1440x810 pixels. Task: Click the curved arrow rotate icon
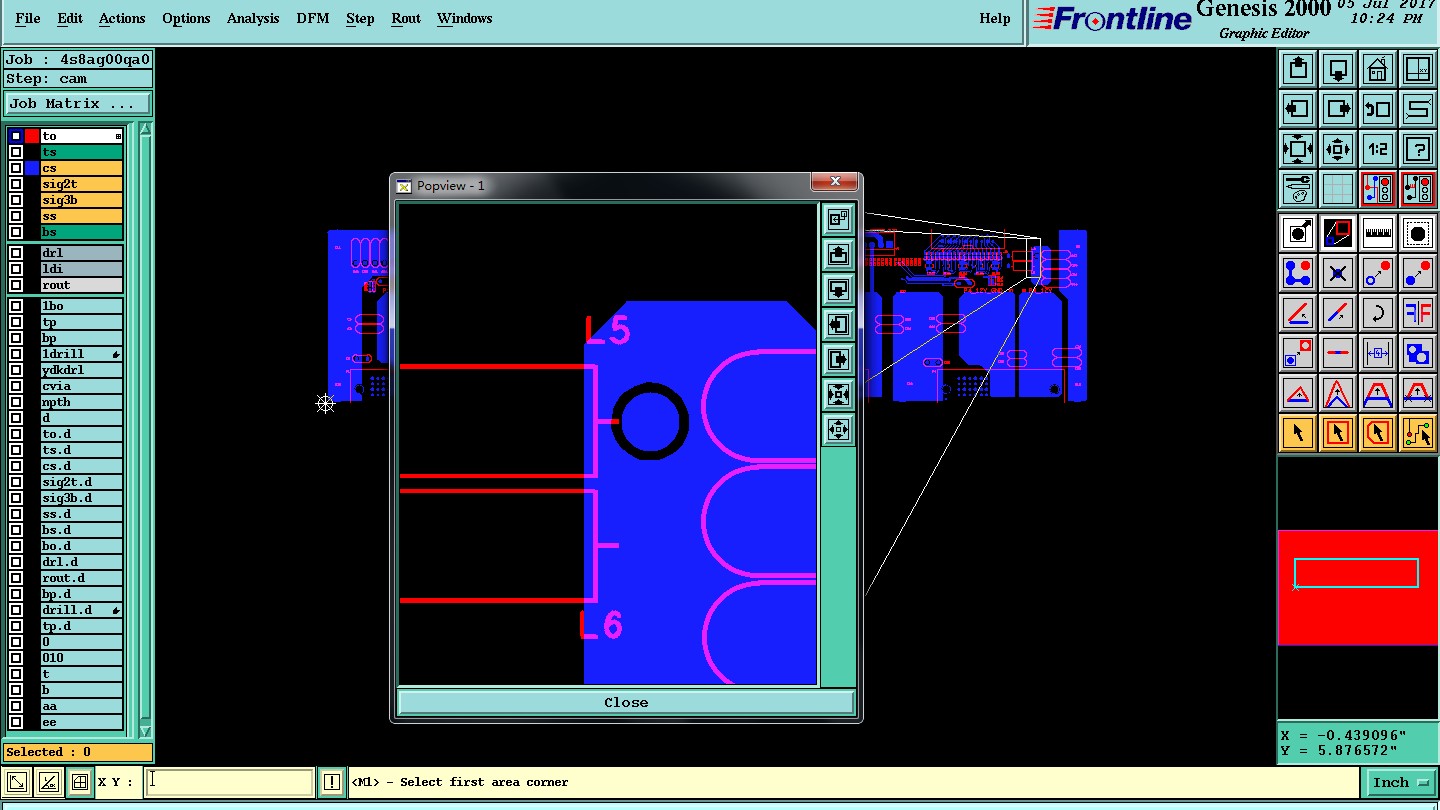coord(1378,313)
